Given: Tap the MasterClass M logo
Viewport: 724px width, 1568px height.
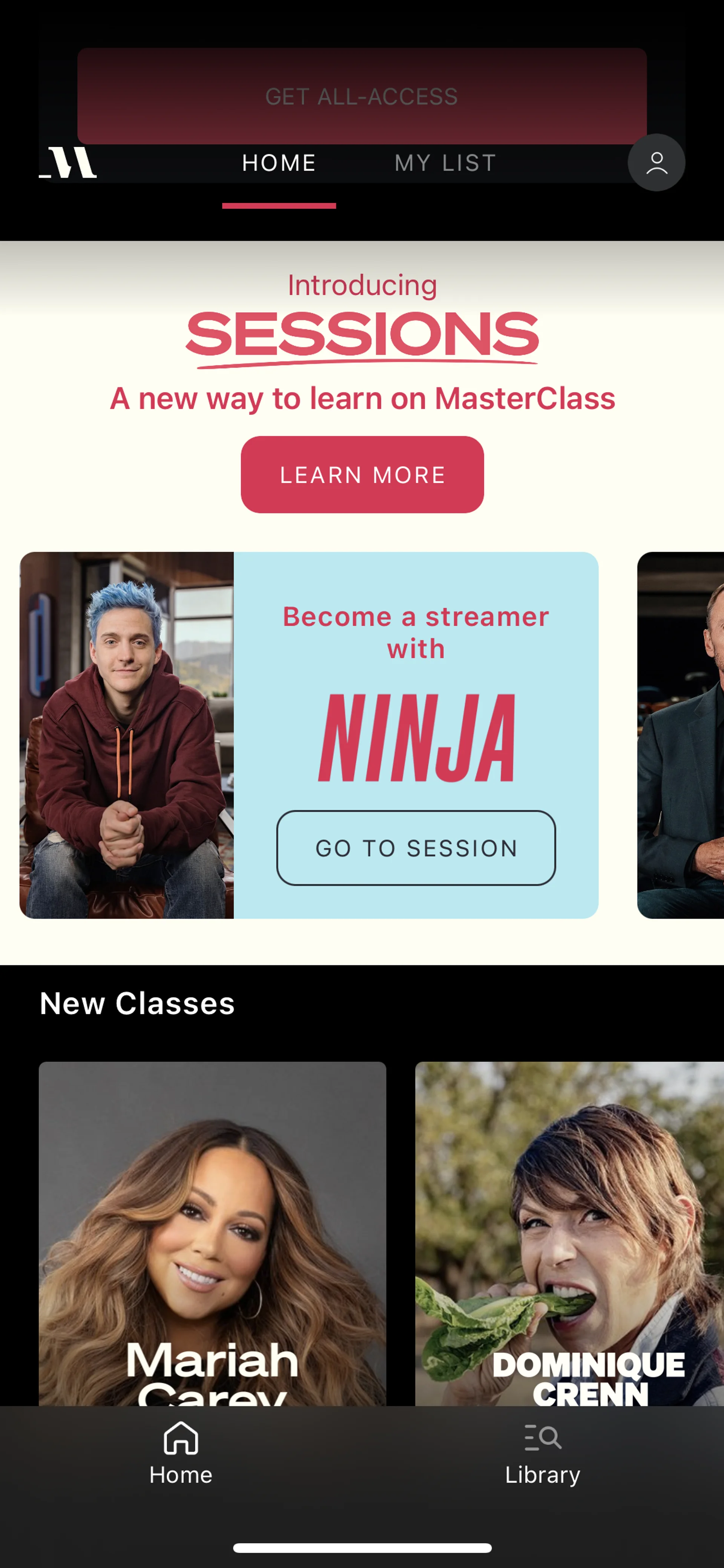Looking at the screenshot, I should (67, 163).
